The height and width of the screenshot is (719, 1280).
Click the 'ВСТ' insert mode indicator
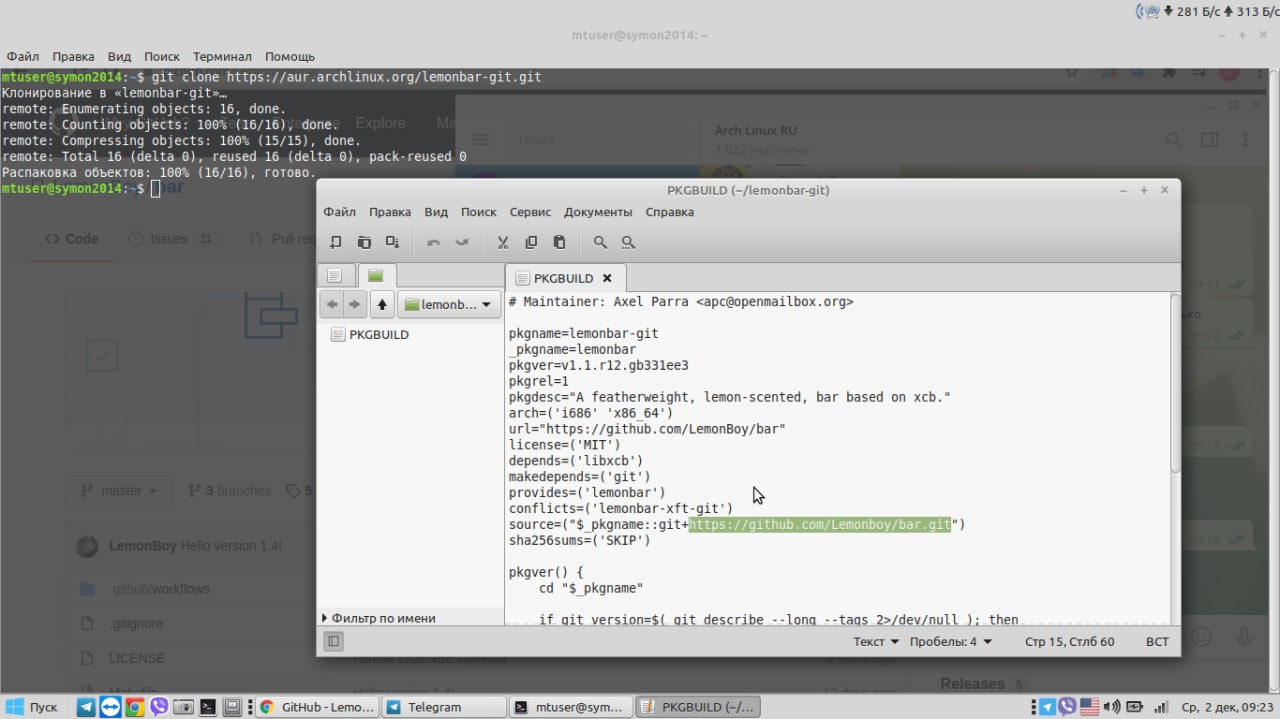click(x=1157, y=642)
